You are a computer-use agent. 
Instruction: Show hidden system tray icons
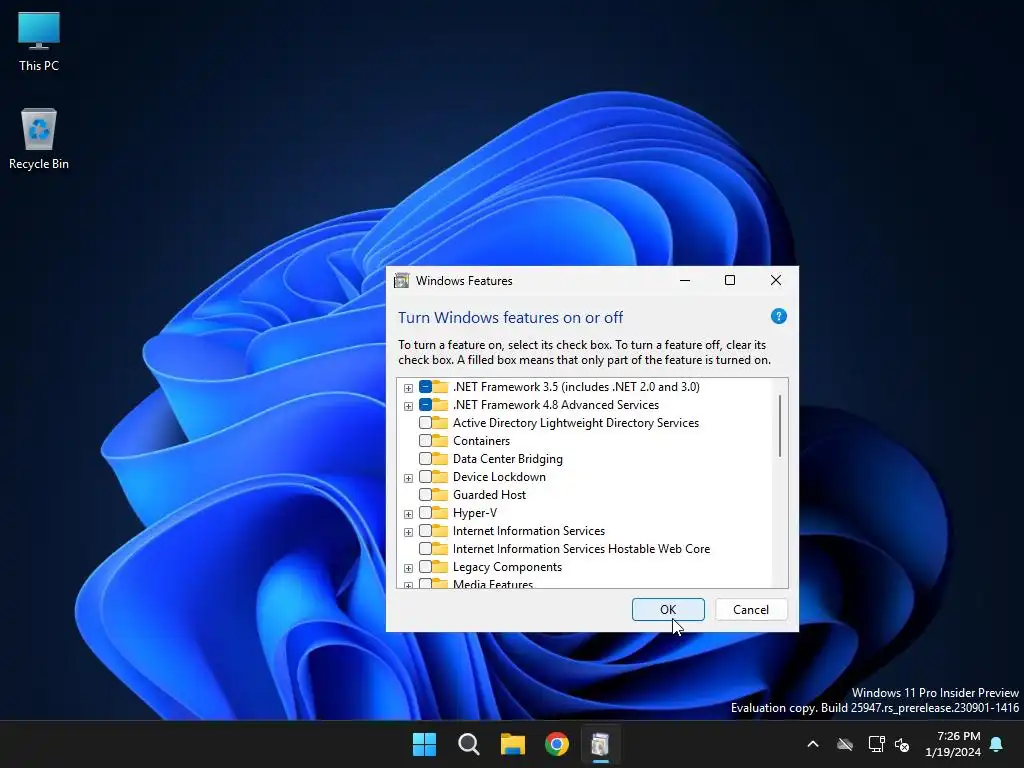point(813,744)
